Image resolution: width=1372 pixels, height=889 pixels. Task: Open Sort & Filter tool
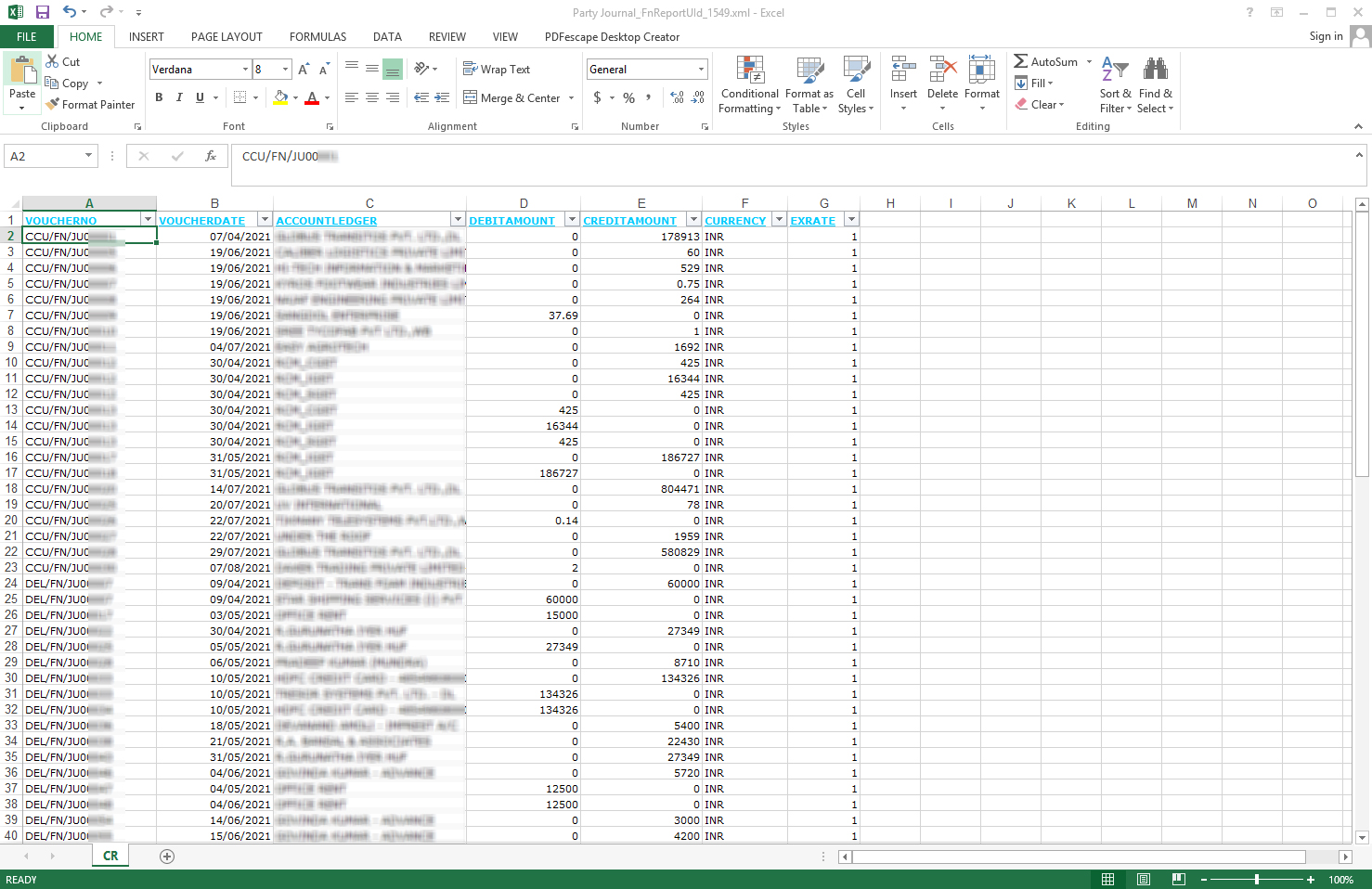[1115, 85]
